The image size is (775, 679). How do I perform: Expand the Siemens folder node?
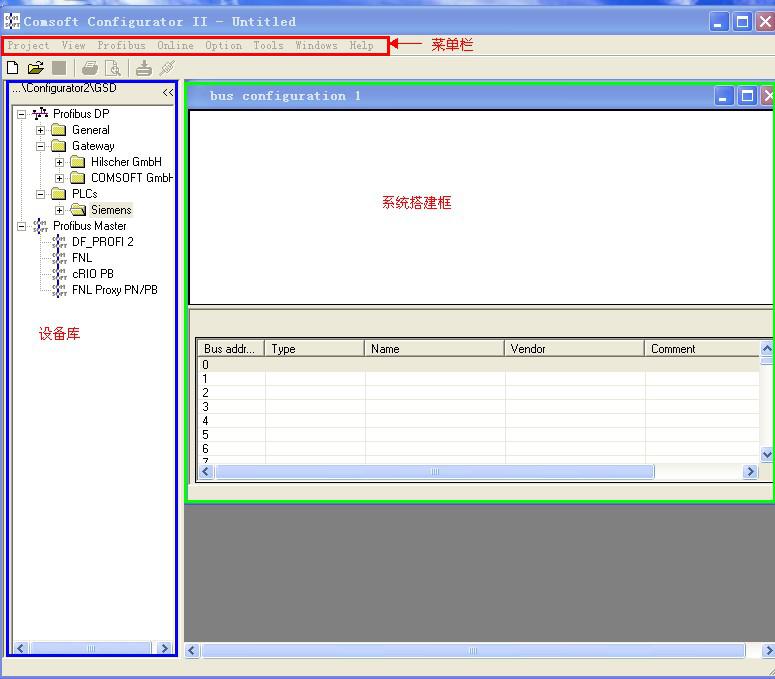(x=59, y=210)
